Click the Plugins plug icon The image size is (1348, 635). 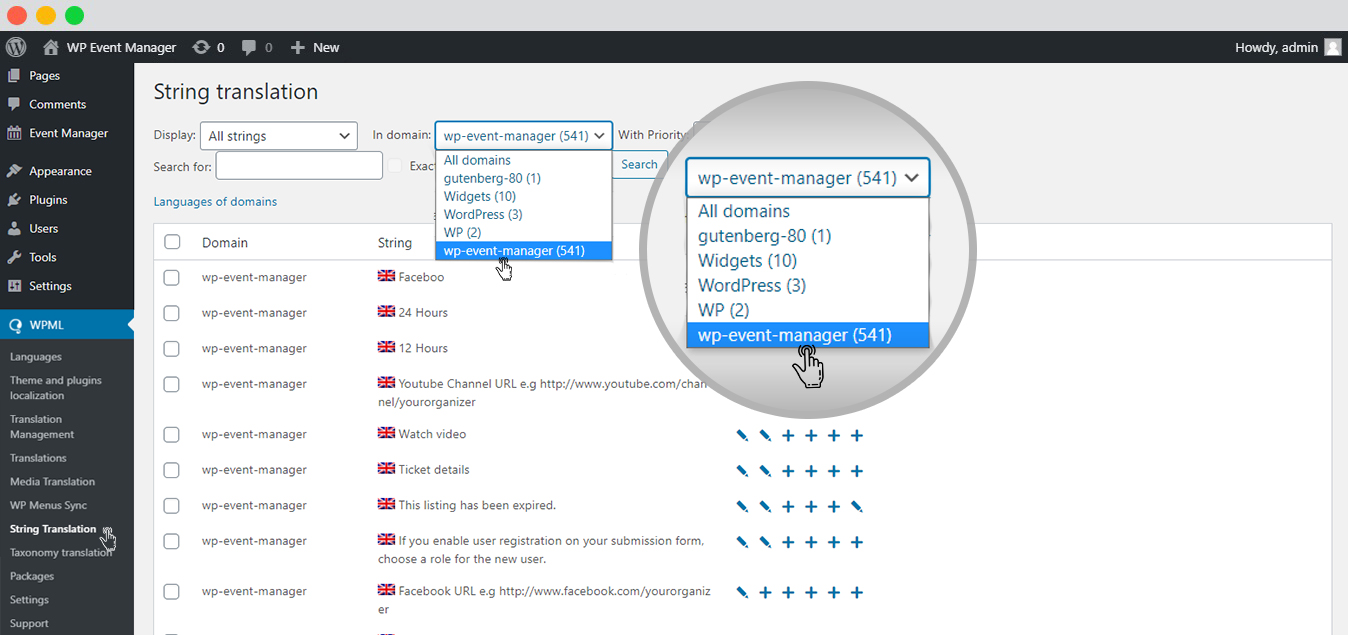pyautogui.click(x=14, y=200)
